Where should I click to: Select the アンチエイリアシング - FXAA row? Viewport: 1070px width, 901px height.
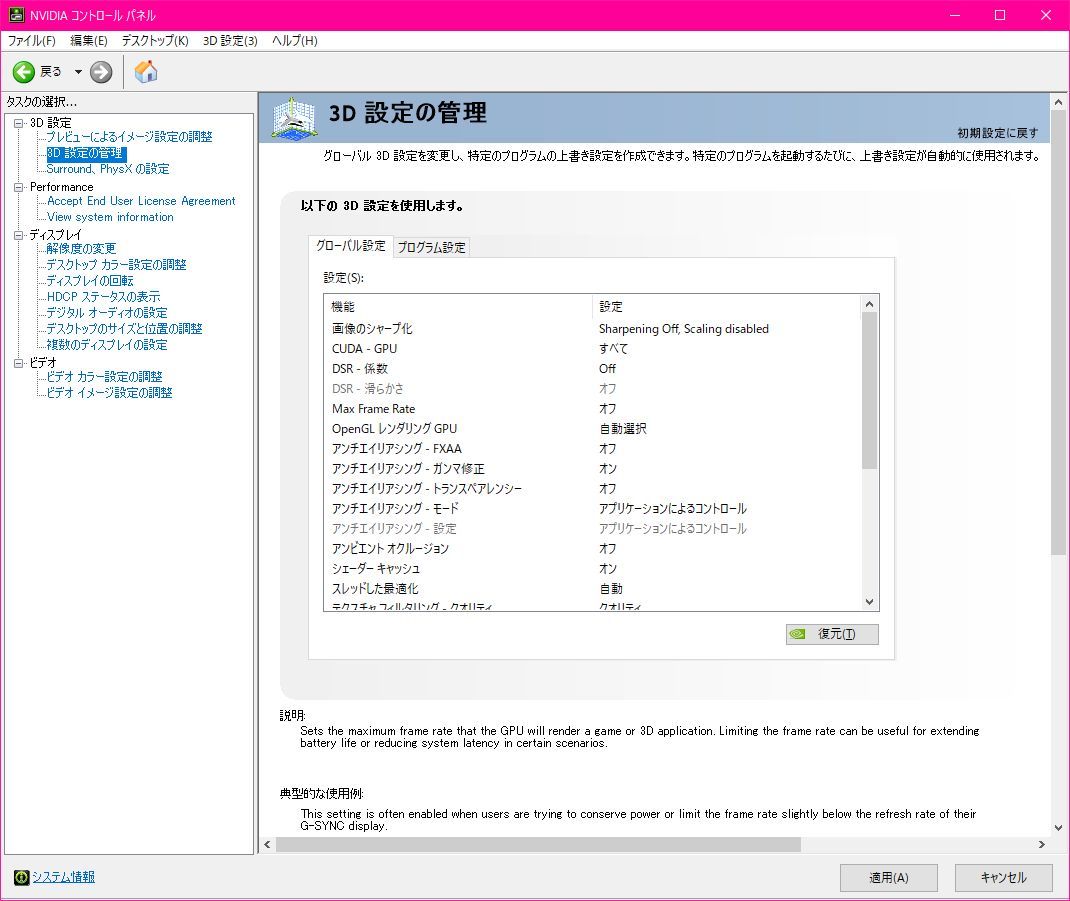click(592, 448)
